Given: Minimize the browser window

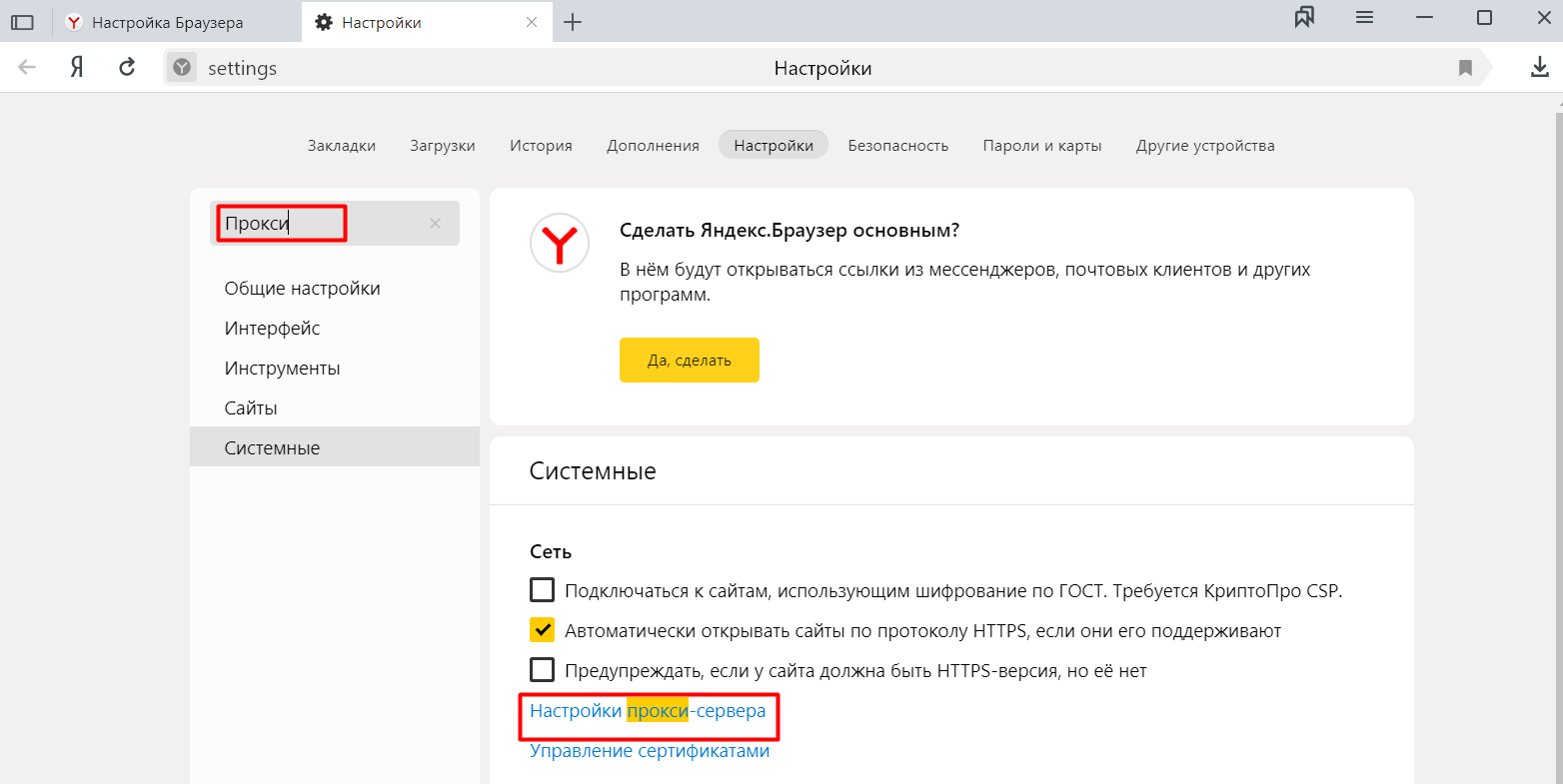Looking at the screenshot, I should coord(1424,17).
